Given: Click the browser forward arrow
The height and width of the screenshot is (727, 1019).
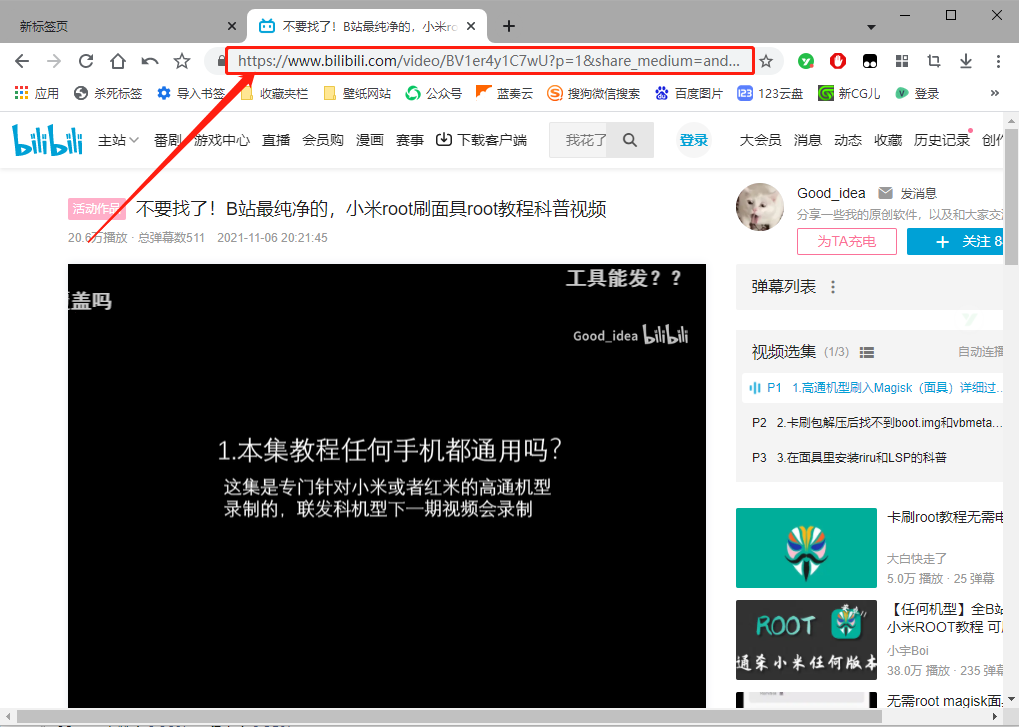Looking at the screenshot, I should point(54,61).
